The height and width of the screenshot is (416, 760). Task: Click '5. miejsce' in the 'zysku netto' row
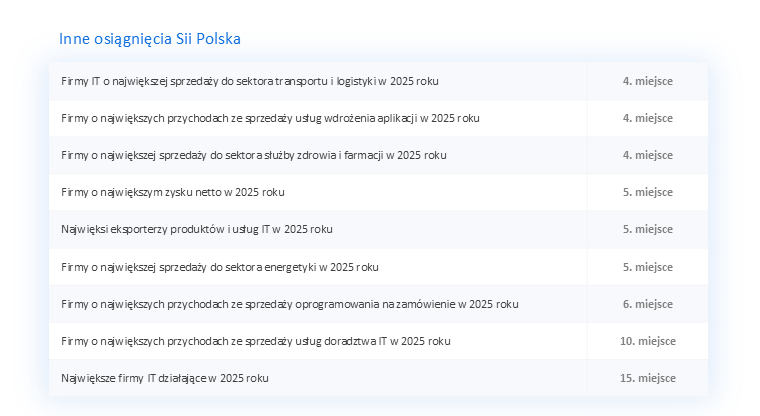(x=648, y=192)
